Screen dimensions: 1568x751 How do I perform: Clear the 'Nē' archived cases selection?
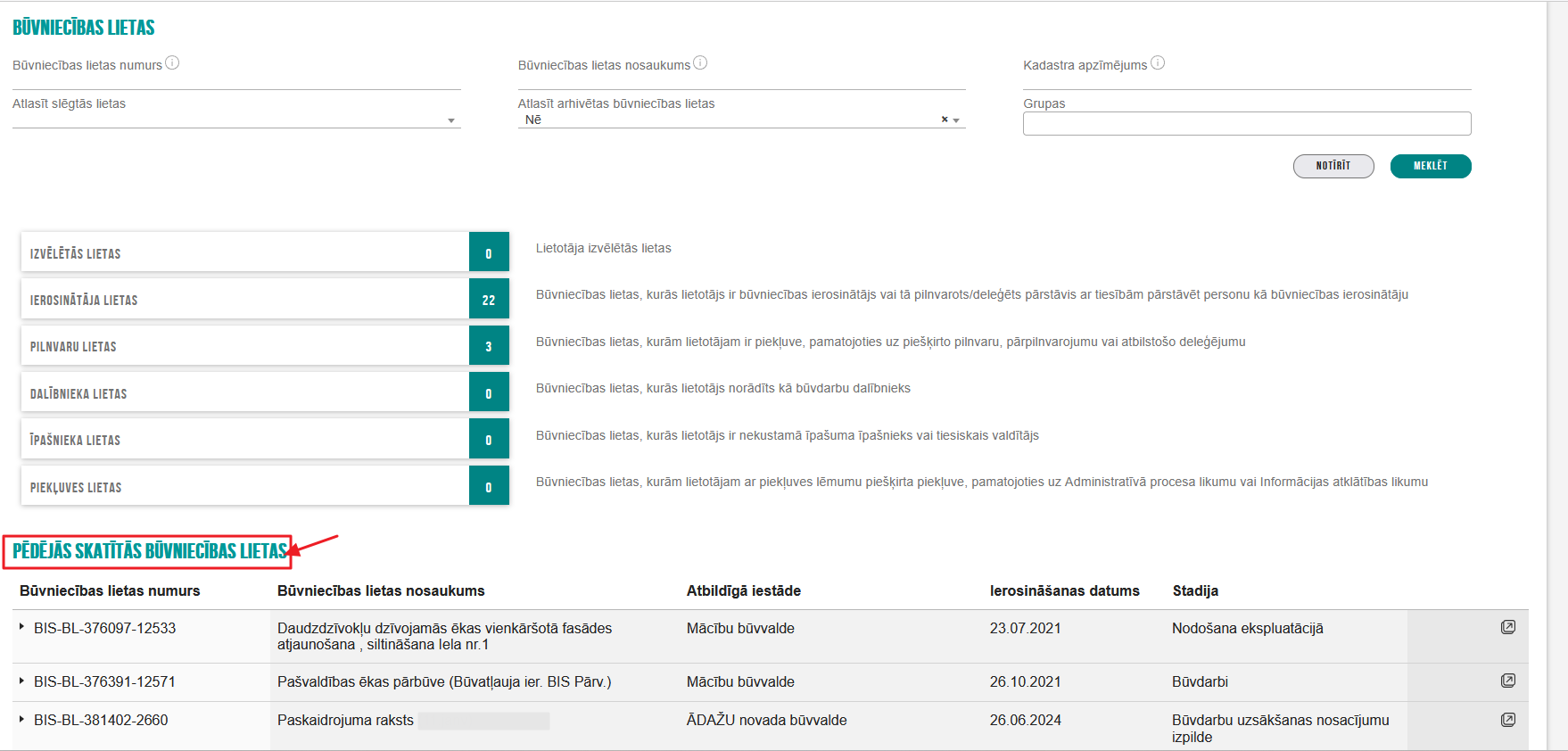(945, 120)
